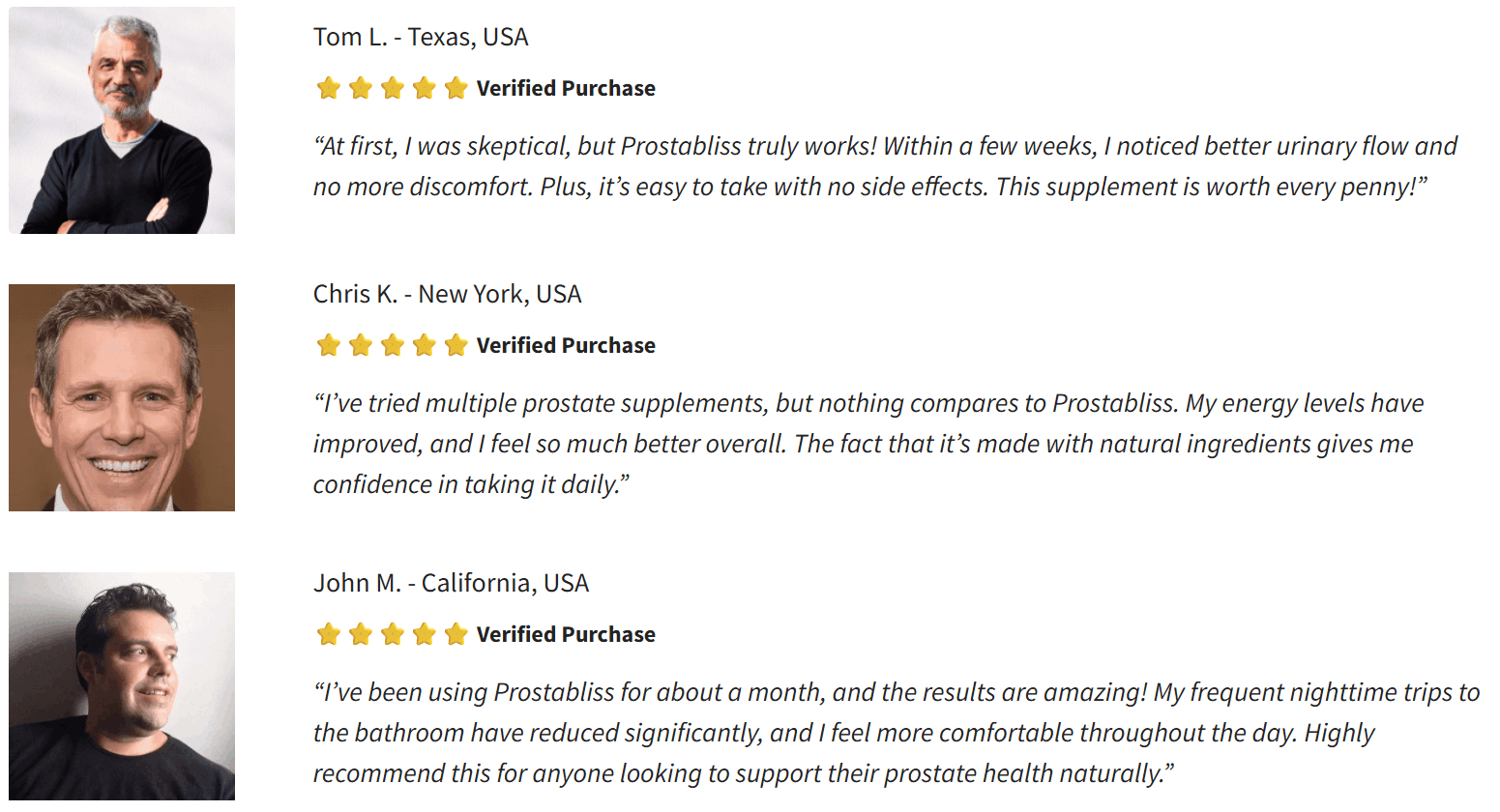Screen dimensions: 1500x812
Task: Click the Verified Purchase label under Chris K.
Action: click(x=566, y=345)
